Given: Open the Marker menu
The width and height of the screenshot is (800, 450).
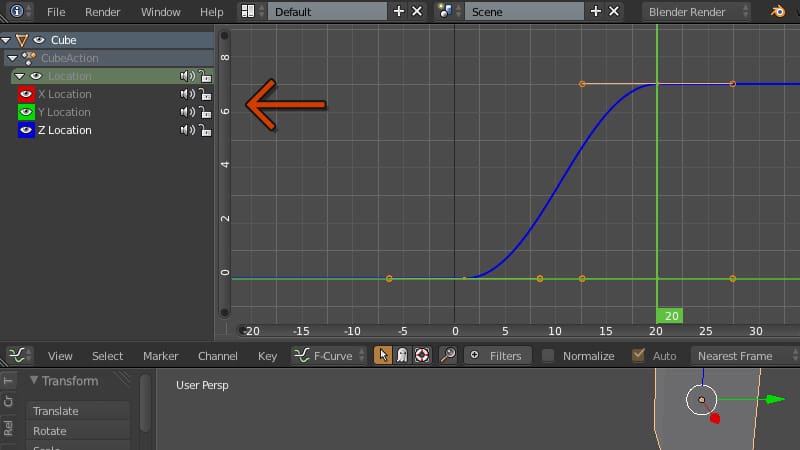Looking at the screenshot, I should tap(161, 356).
